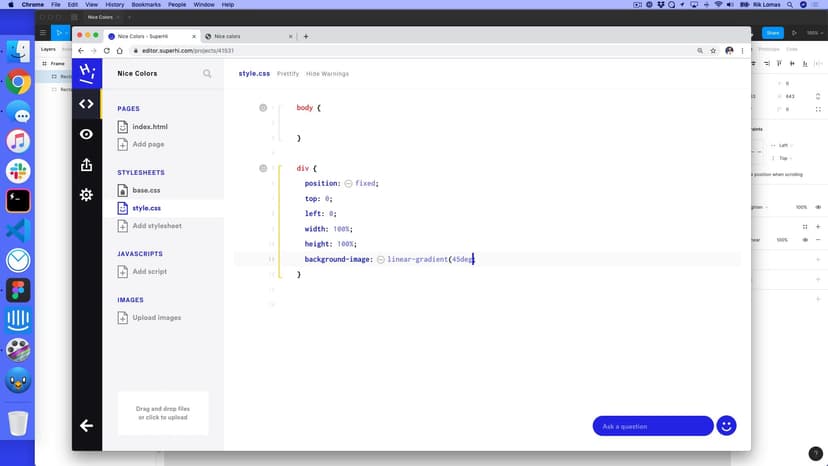Click Add stylesheet in sidebar
Image resolution: width=828 pixels, height=466 pixels.
(x=156, y=226)
